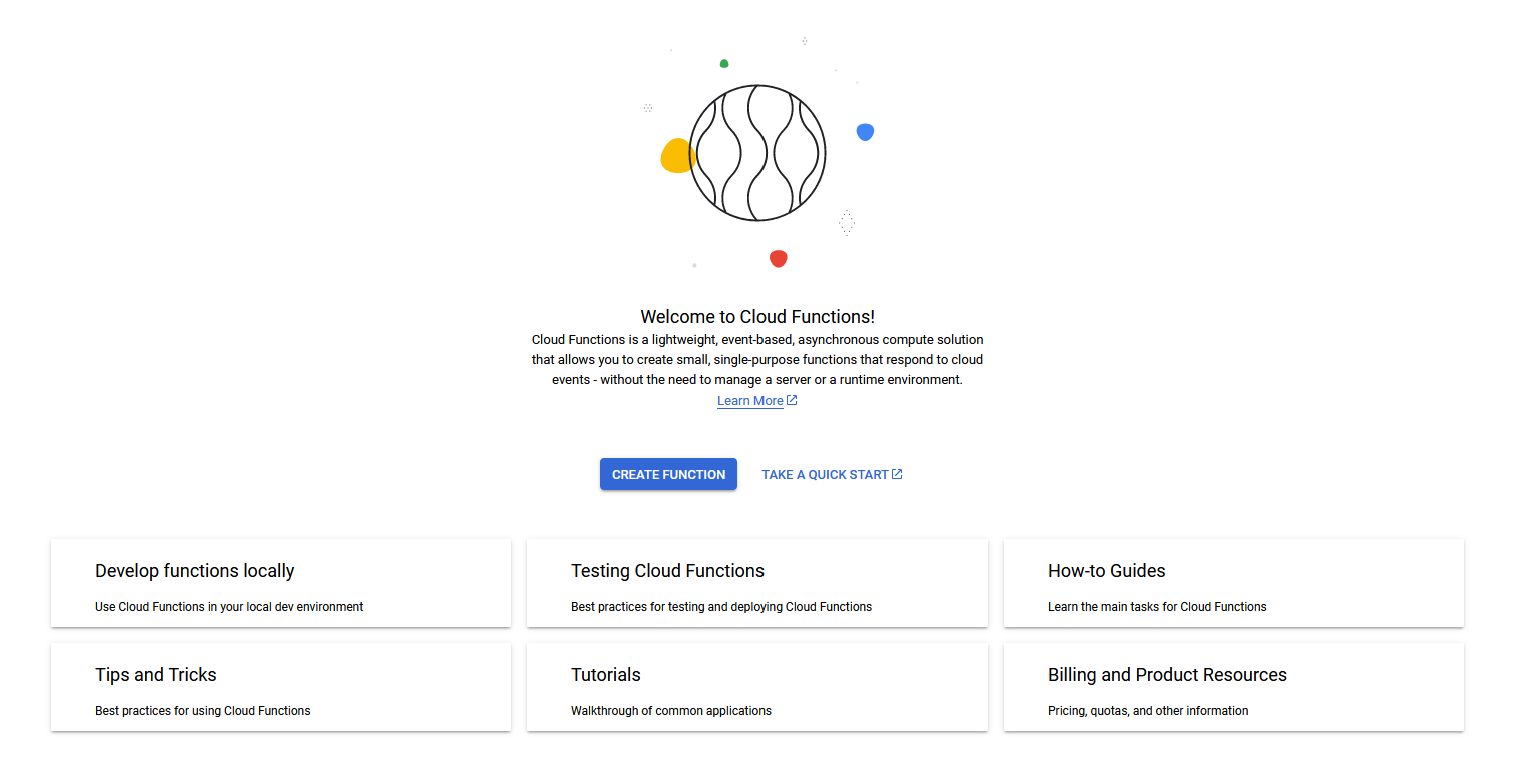Select the How-to Guides card
The width and height of the screenshot is (1520, 768).
[1234, 583]
